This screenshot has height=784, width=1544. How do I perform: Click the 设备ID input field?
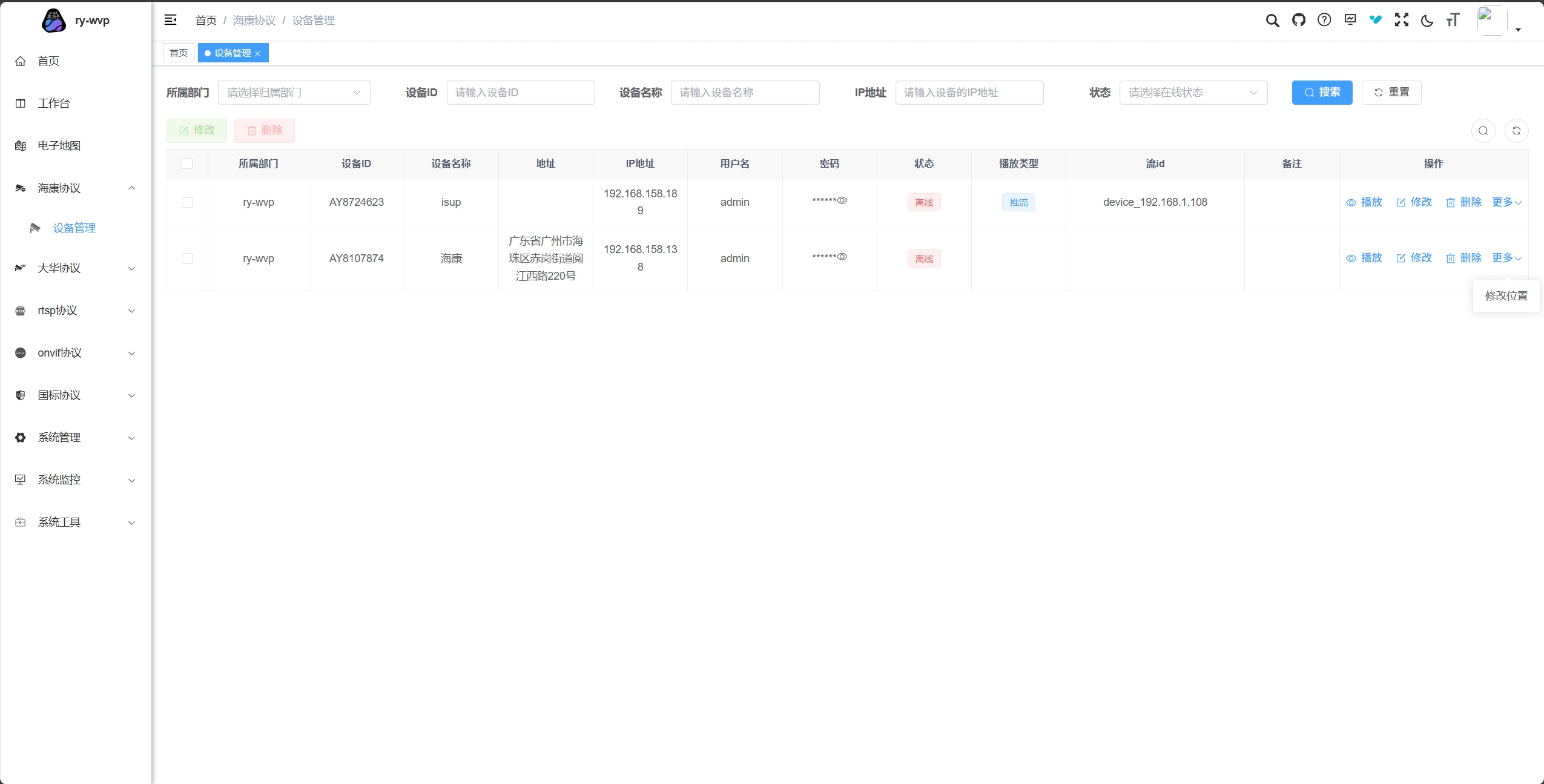pos(520,93)
